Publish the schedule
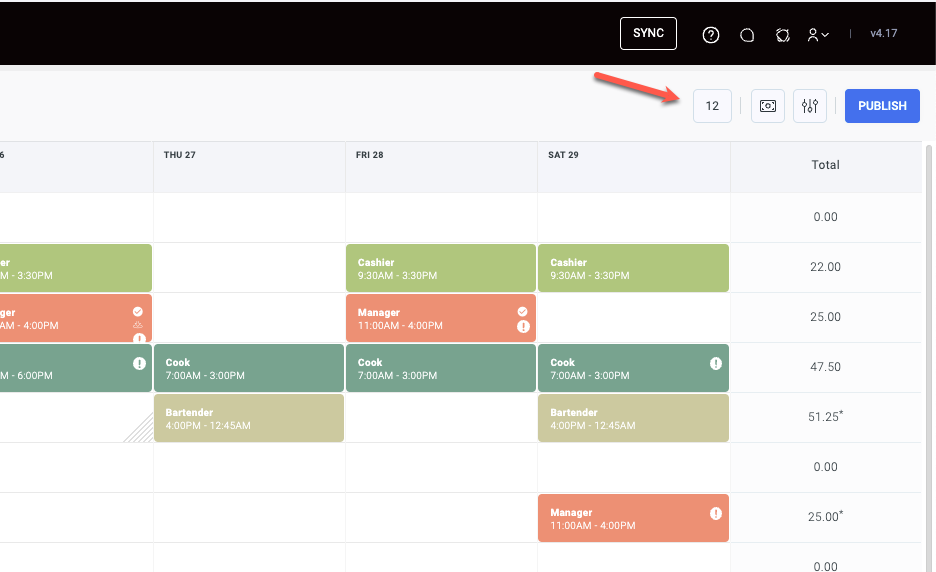 coord(882,106)
